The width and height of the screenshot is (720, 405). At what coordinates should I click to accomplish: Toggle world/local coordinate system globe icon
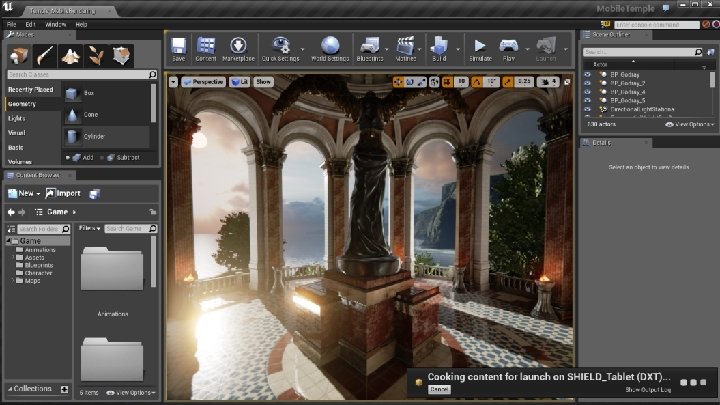click(434, 82)
